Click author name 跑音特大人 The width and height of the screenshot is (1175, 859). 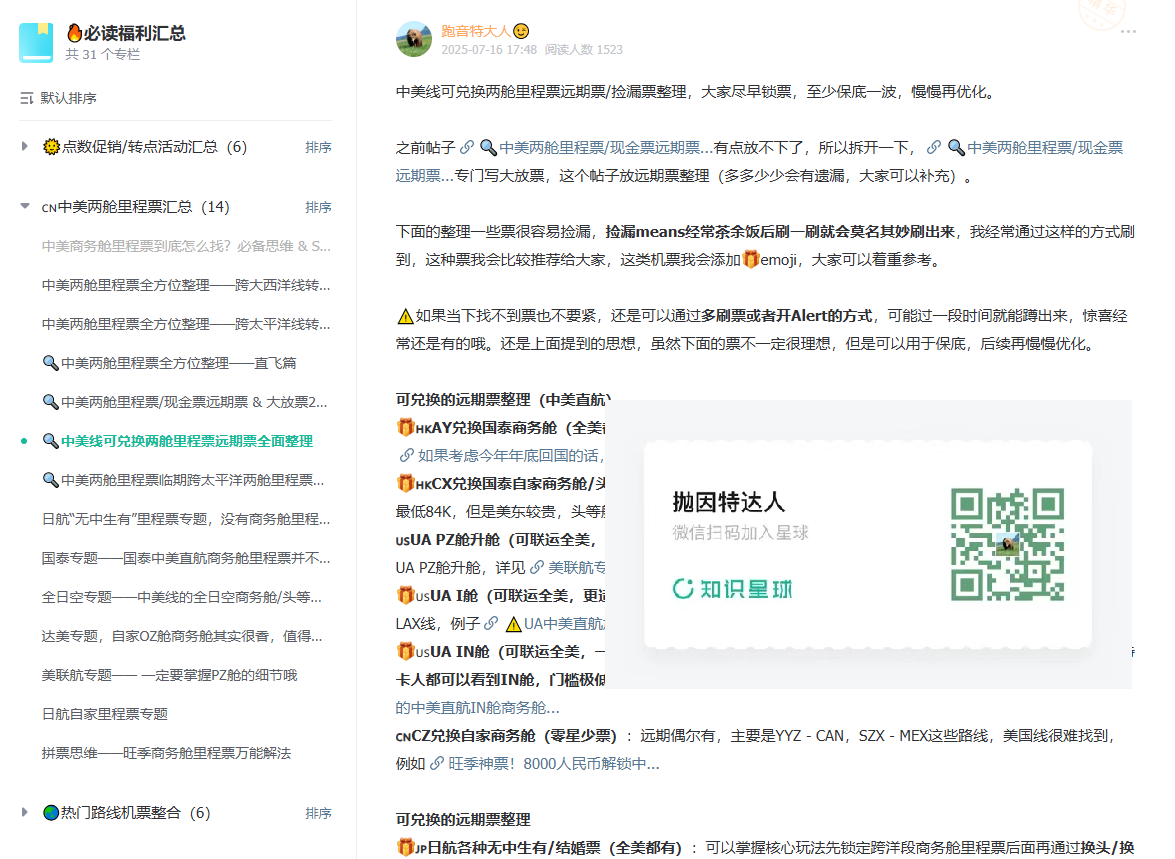475,31
